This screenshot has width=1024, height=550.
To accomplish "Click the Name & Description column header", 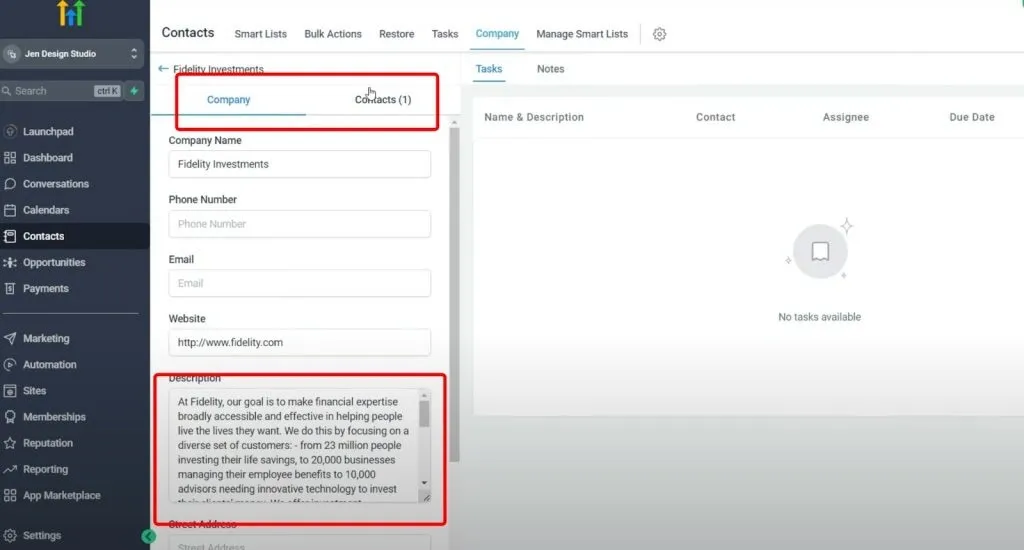I will click(x=534, y=117).
